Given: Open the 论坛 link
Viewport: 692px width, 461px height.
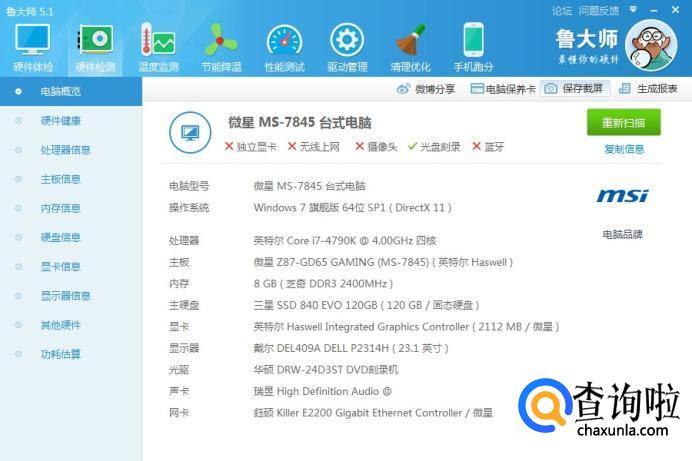Looking at the screenshot, I should pos(562,11).
